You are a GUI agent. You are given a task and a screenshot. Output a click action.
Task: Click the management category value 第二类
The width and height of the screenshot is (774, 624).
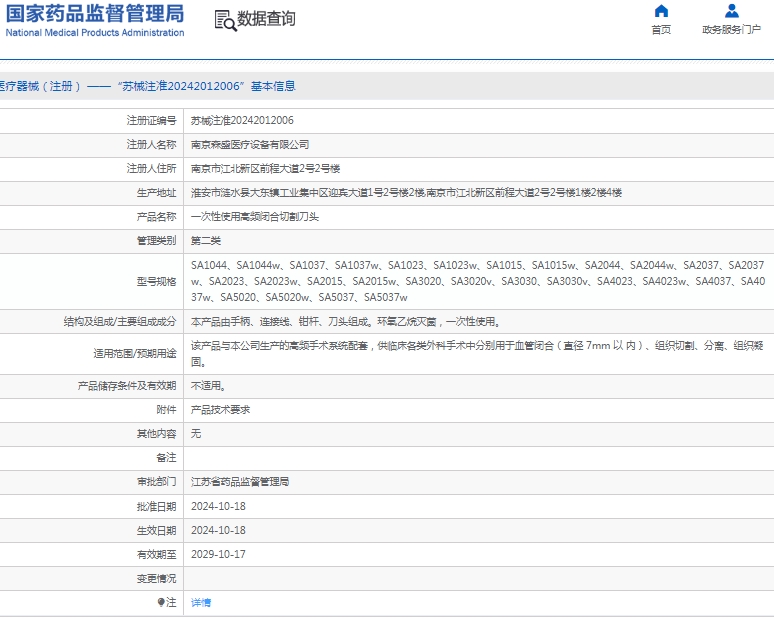coord(206,241)
